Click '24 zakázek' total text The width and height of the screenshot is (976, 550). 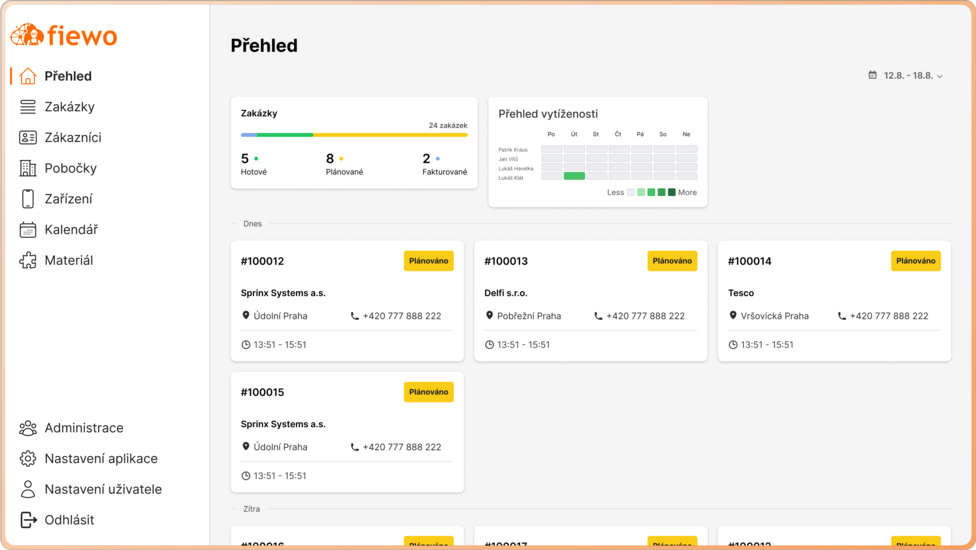448,125
